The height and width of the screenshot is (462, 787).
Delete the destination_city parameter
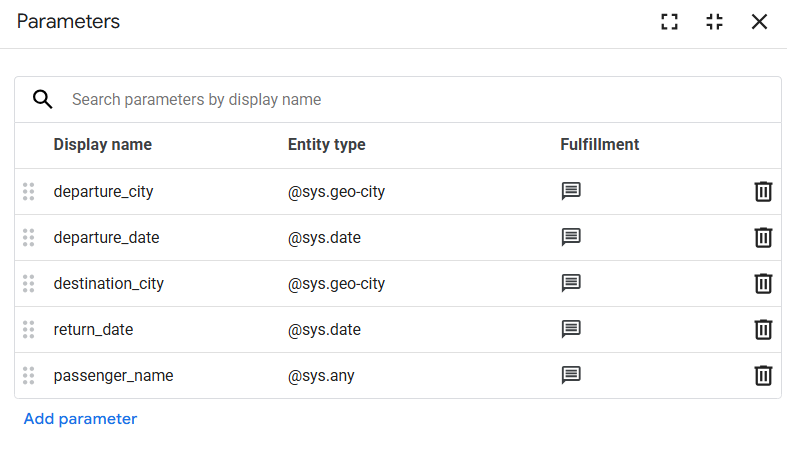click(763, 283)
